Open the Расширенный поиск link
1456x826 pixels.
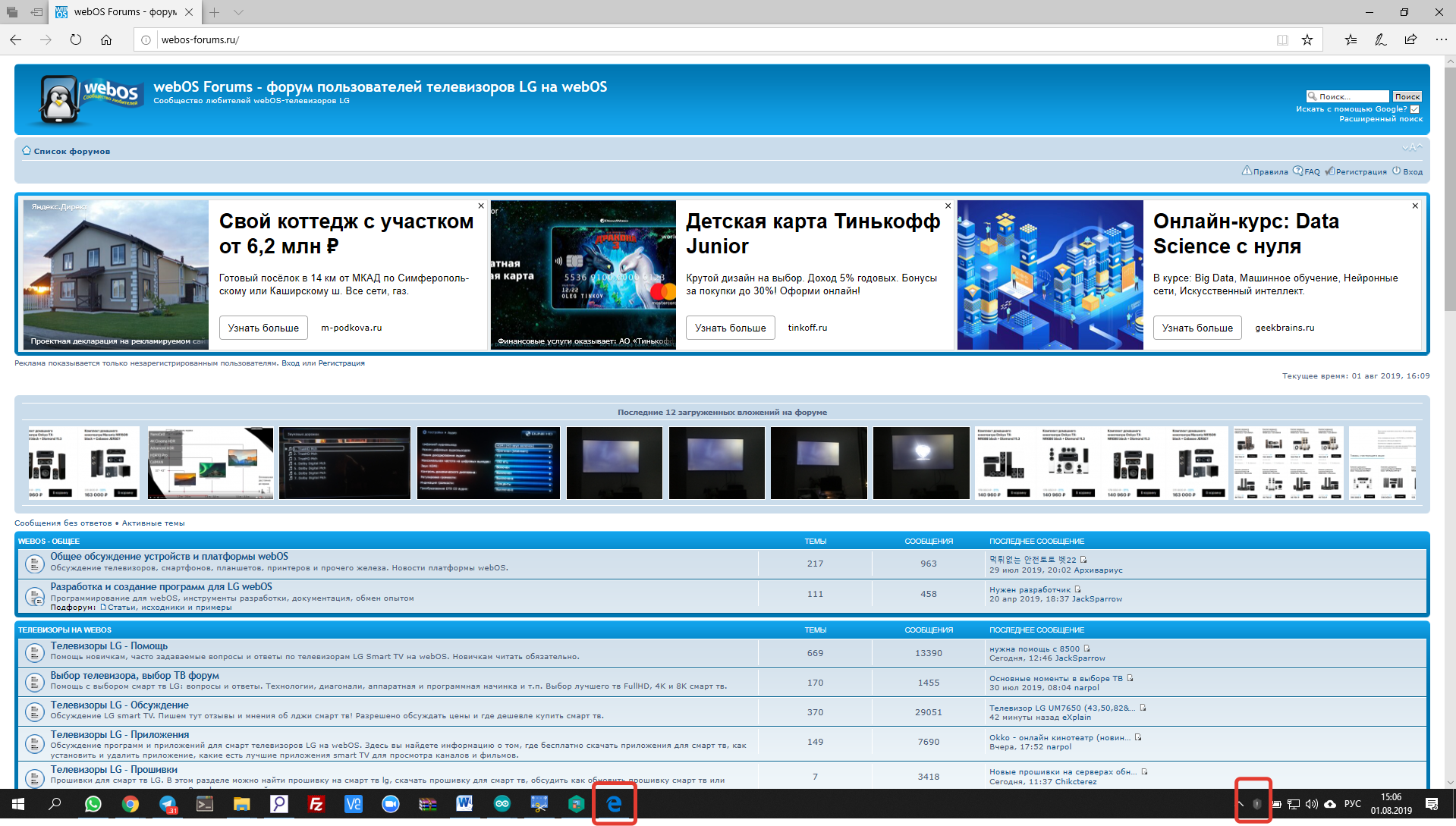[1381, 119]
